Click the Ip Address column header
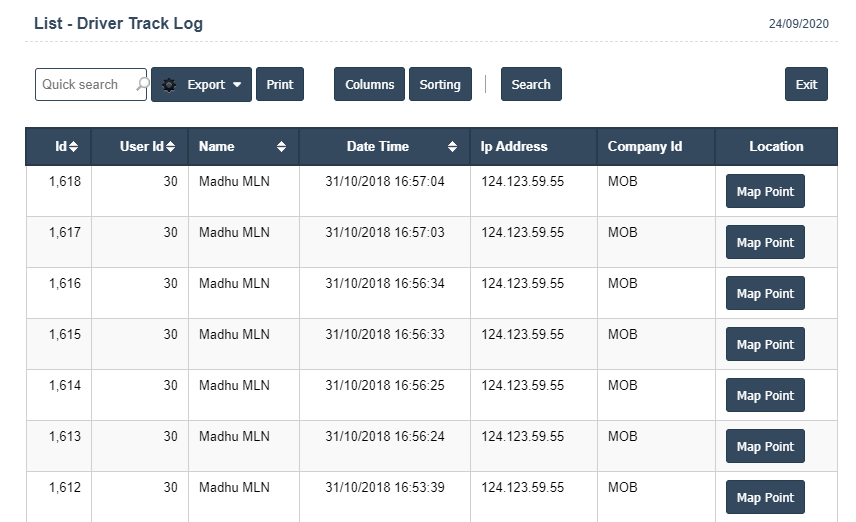The image size is (856, 522). tap(514, 147)
